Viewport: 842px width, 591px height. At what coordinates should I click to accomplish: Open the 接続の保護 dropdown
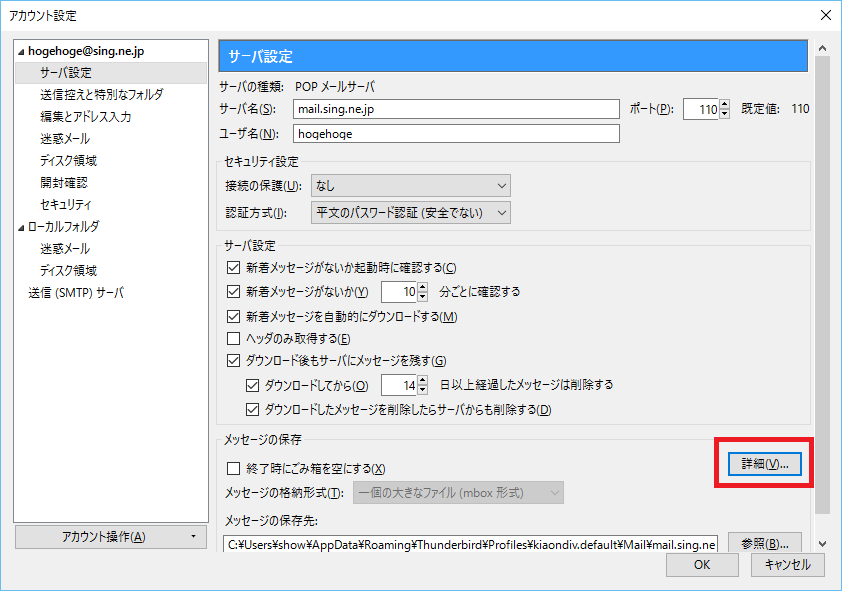pyautogui.click(x=411, y=186)
